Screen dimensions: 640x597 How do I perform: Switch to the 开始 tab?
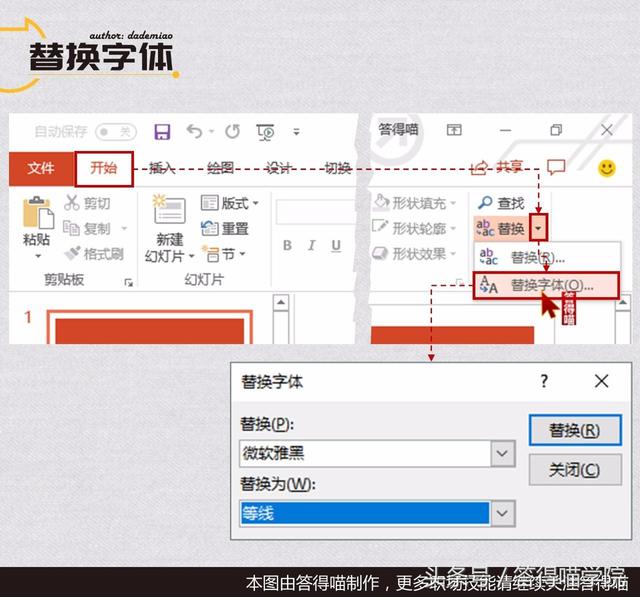pyautogui.click(x=104, y=169)
